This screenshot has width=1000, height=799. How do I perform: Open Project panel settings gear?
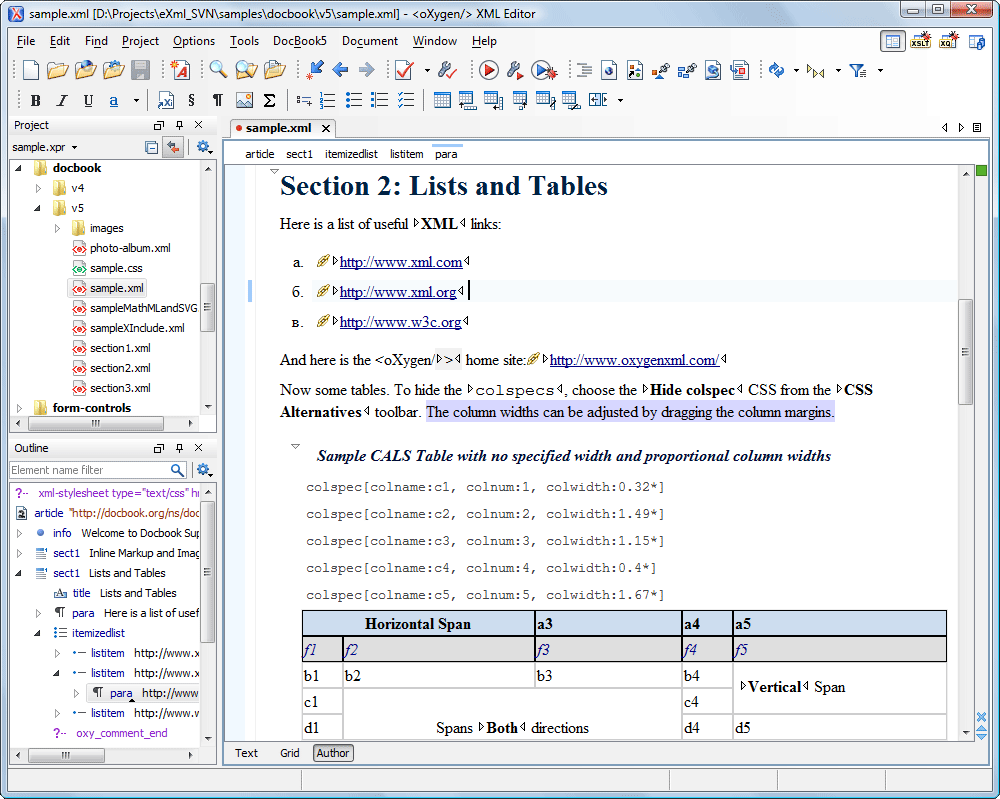pyautogui.click(x=204, y=147)
